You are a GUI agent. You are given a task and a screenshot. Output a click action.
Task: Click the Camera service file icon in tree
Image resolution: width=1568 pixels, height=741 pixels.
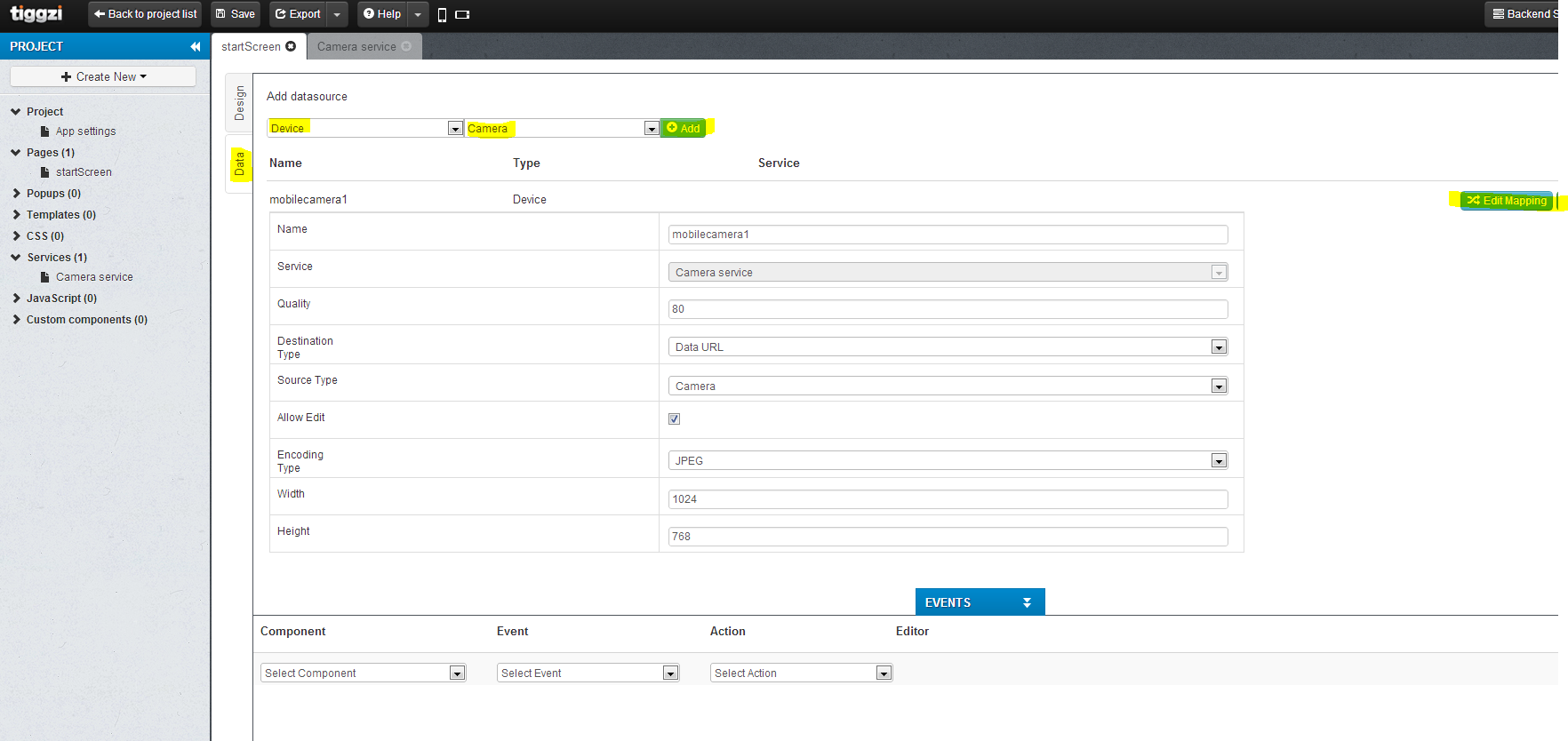45,277
